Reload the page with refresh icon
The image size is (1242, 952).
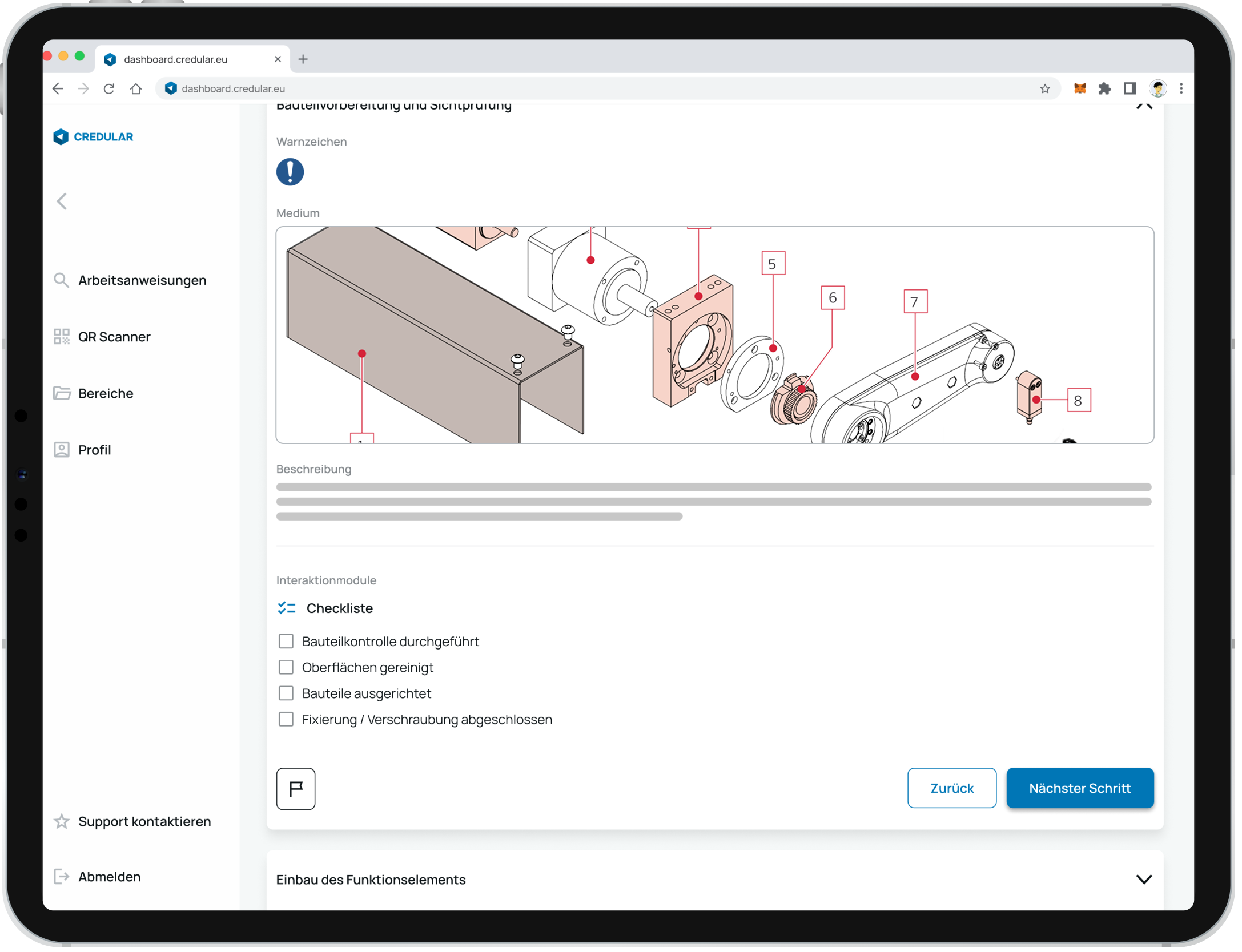pos(109,88)
